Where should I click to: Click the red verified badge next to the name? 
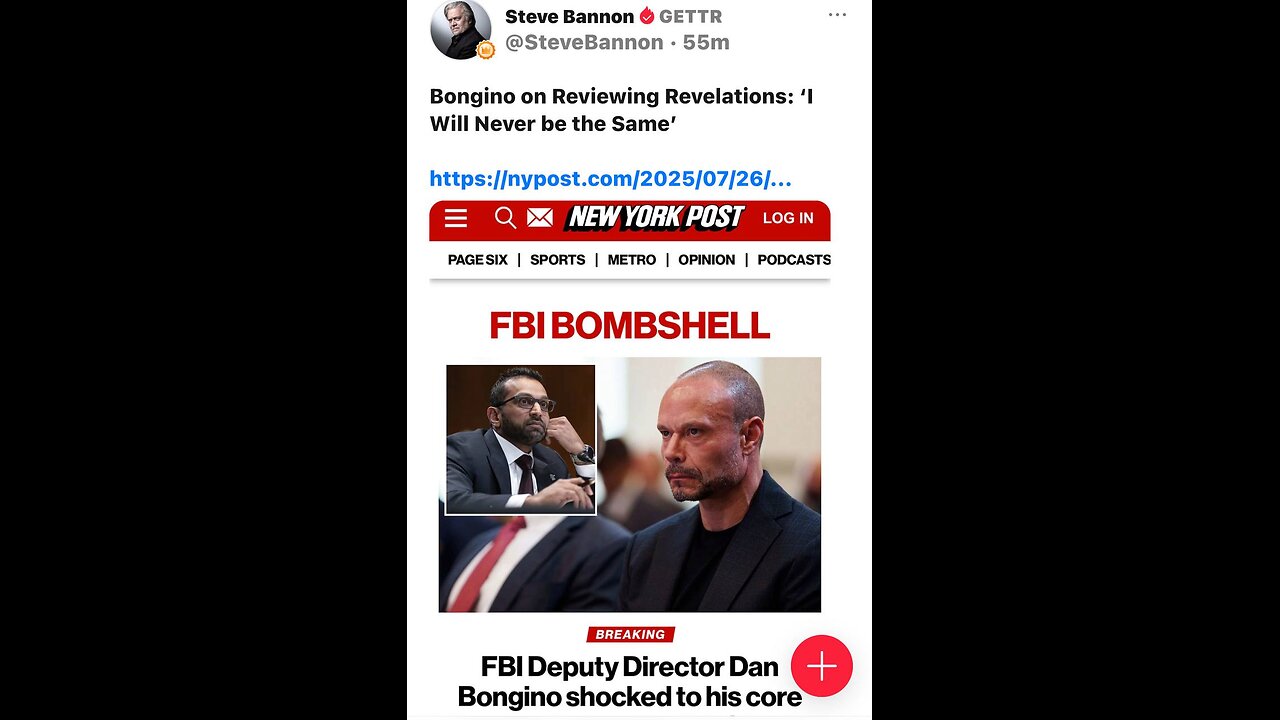click(x=647, y=16)
